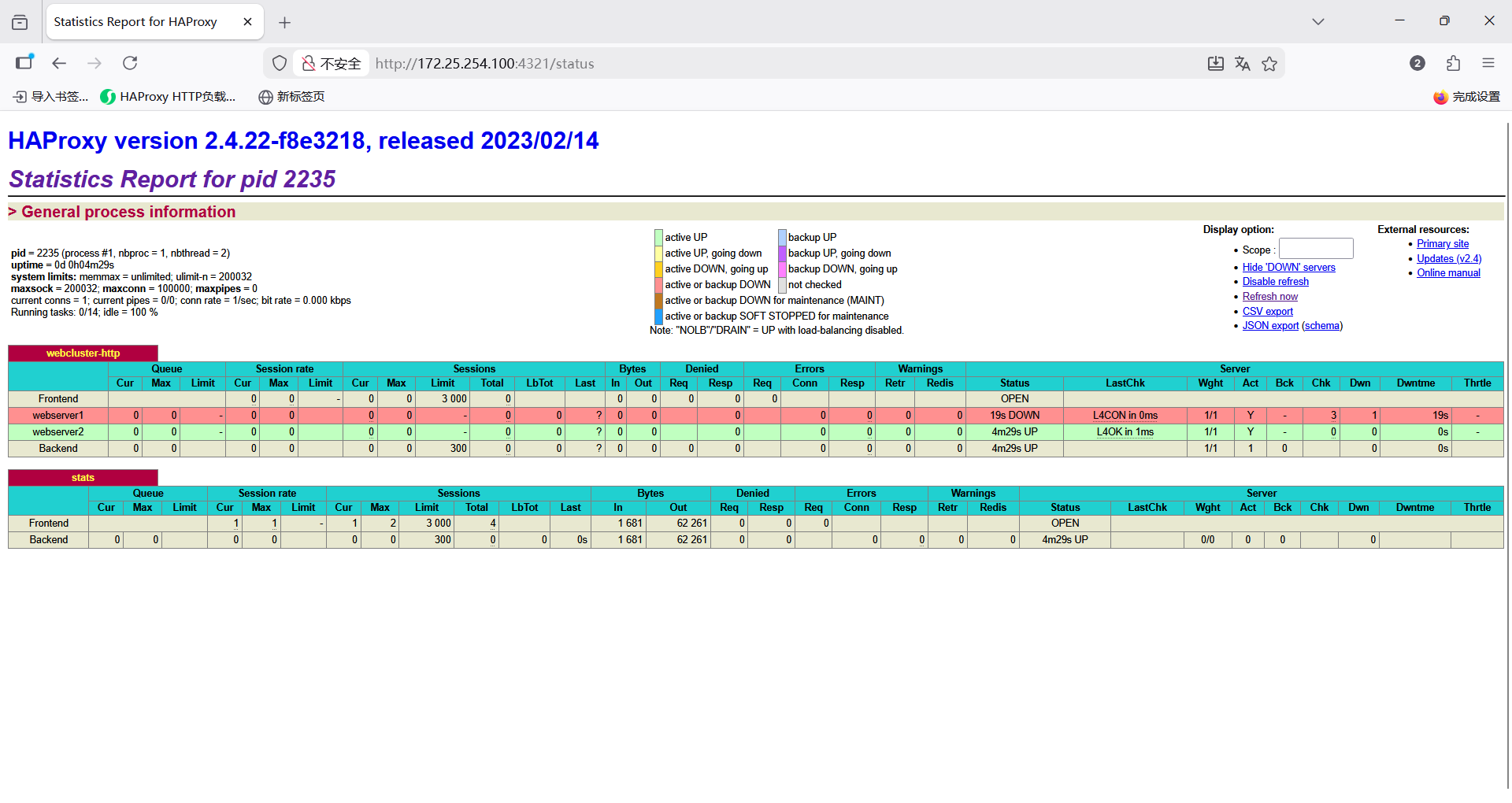
Task: Click the webcluster-http proxy header
Action: tap(83, 353)
